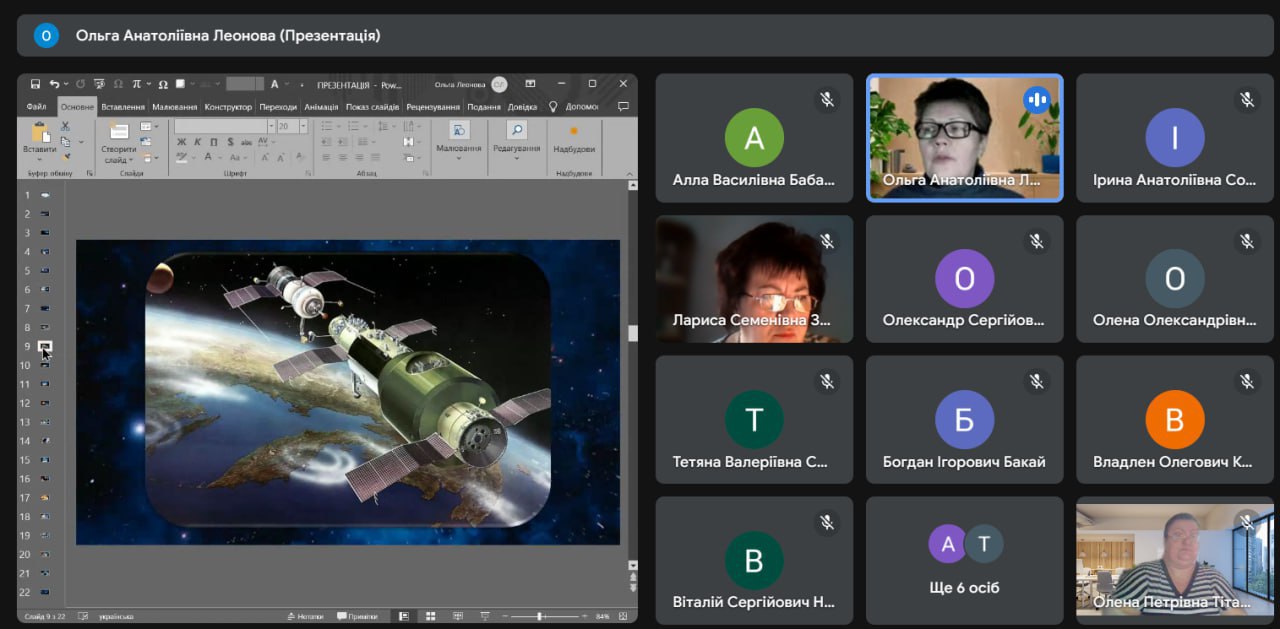Viewport: 1280px width, 629px height.
Task: Switch to the Конструктор ribbon tab
Action: (228, 107)
